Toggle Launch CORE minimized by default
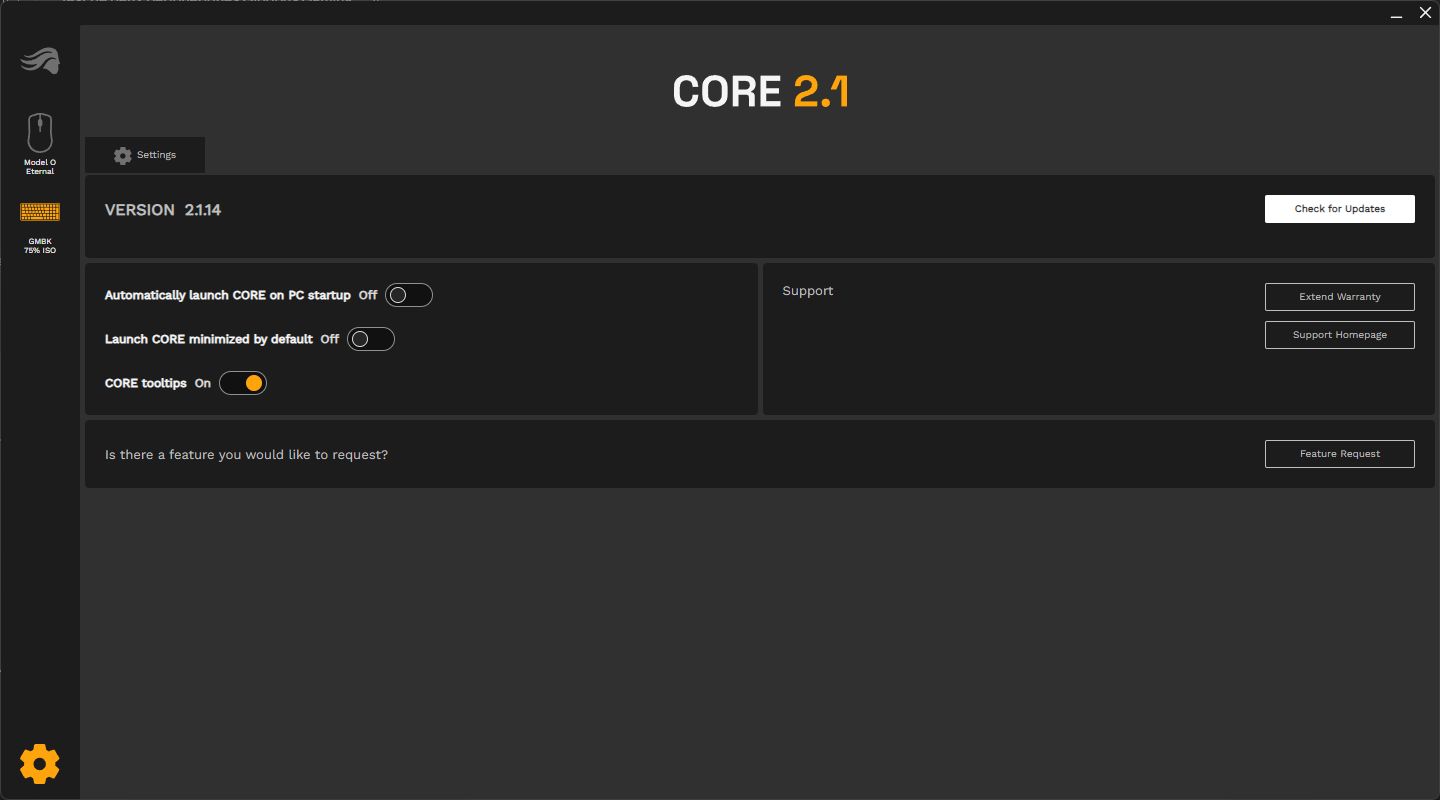Viewport: 1440px width, 800px height. (x=371, y=339)
